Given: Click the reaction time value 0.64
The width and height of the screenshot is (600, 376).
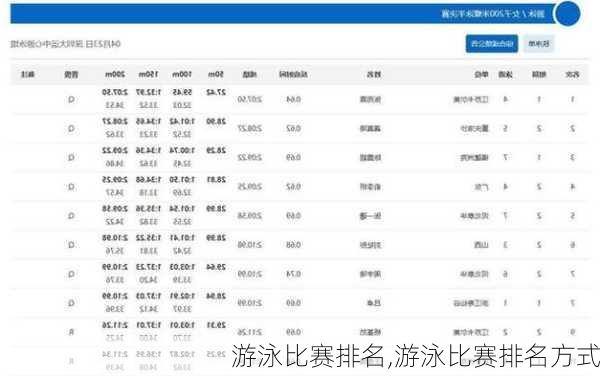Looking at the screenshot, I should pos(293,99).
